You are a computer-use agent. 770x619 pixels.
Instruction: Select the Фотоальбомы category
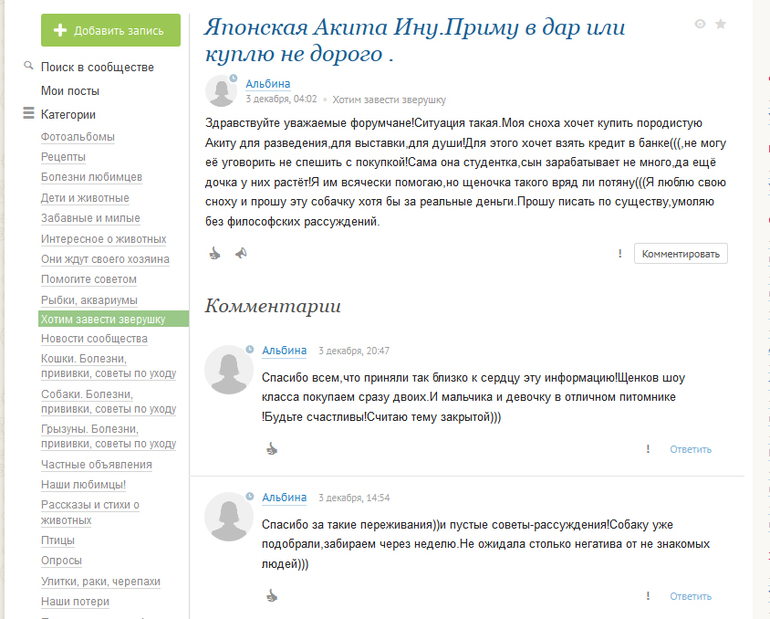point(78,137)
